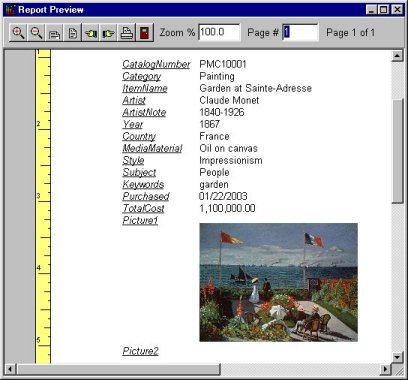
Task: Click the Monet painting thumbnail
Action: pyautogui.click(x=278, y=282)
